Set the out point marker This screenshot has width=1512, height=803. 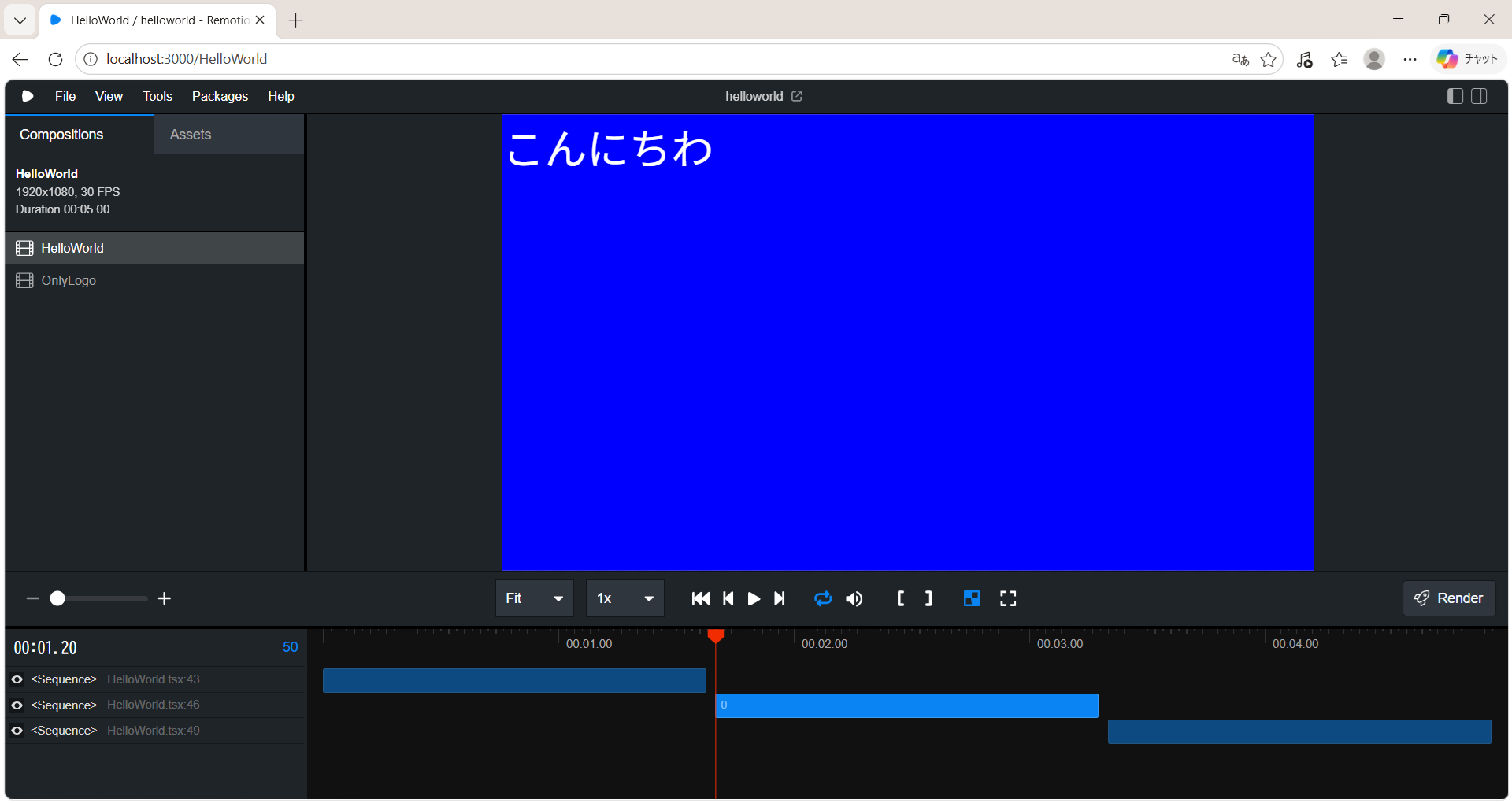(928, 599)
